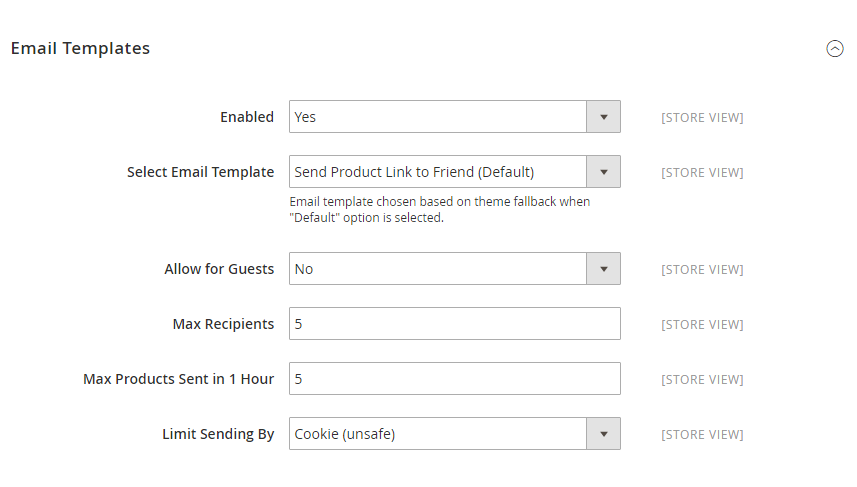Click the theme fallback help note under the template field
The height and width of the screenshot is (487, 857).
click(x=439, y=210)
